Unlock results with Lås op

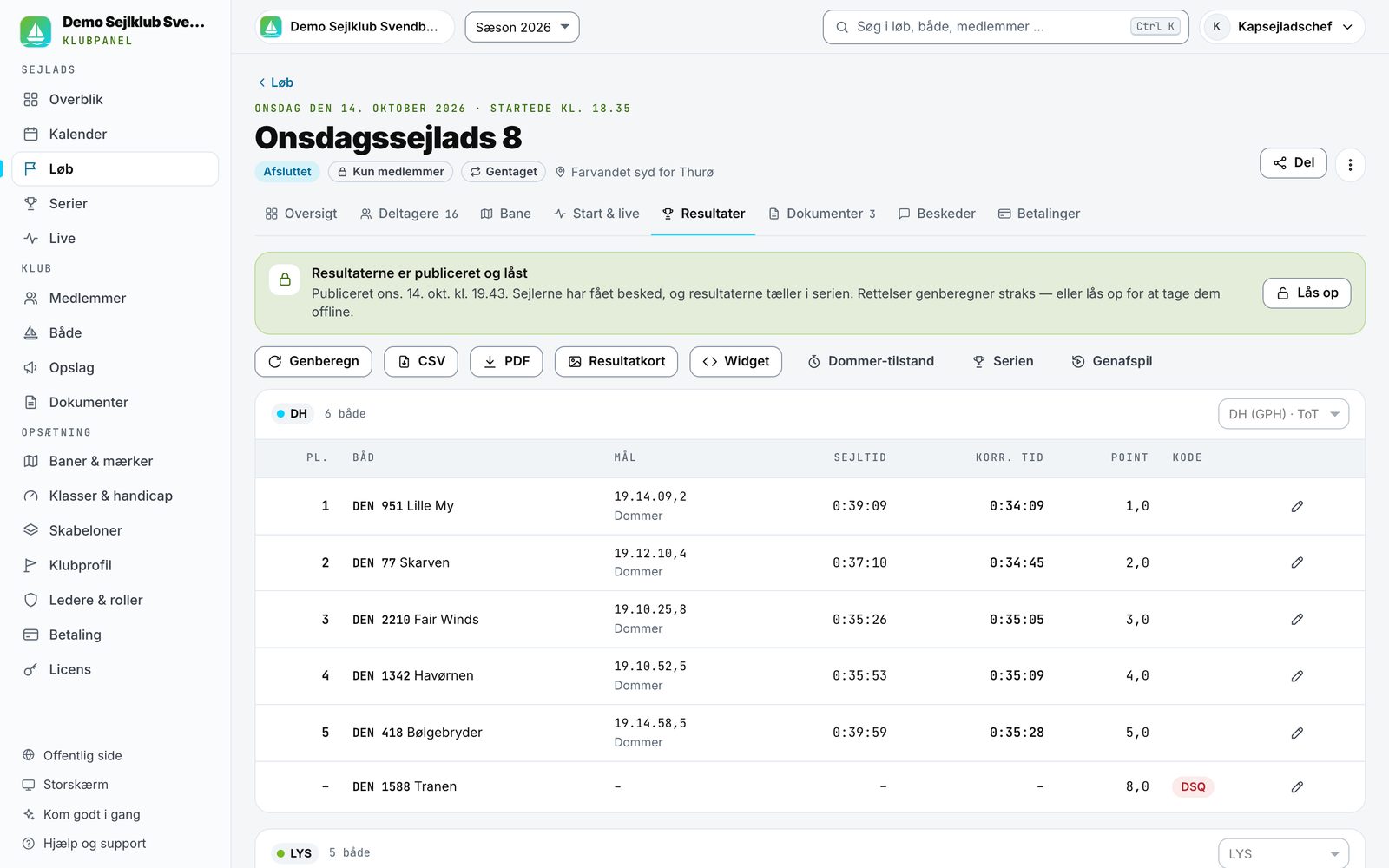click(1307, 293)
